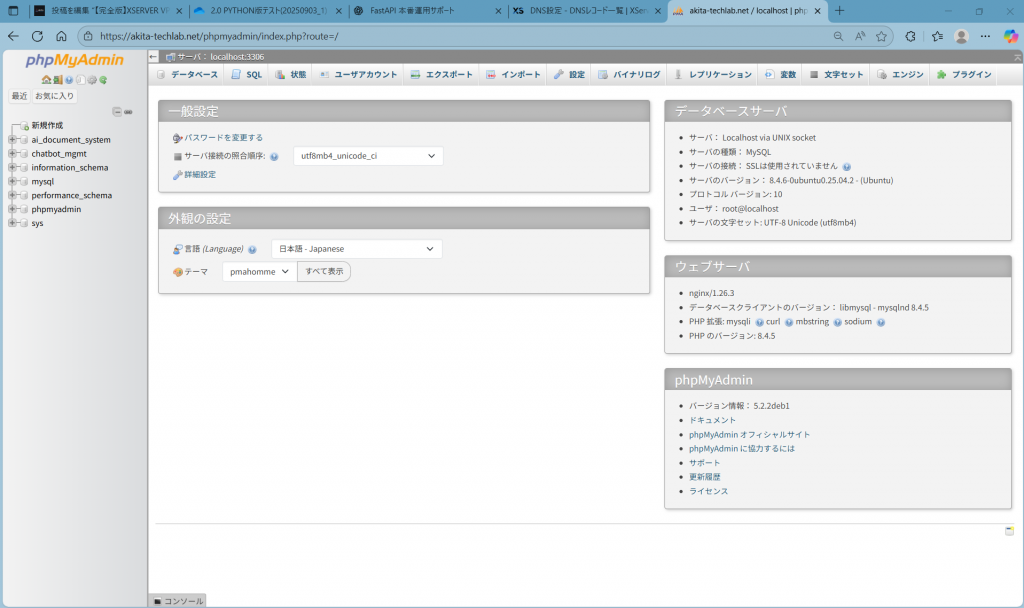Click browser Home button
The image size is (1024, 608).
tap(61, 37)
